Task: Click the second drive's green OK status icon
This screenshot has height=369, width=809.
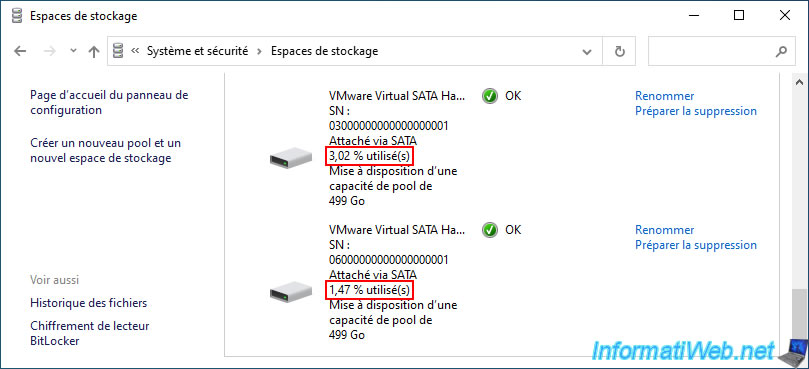Action: 490,230
